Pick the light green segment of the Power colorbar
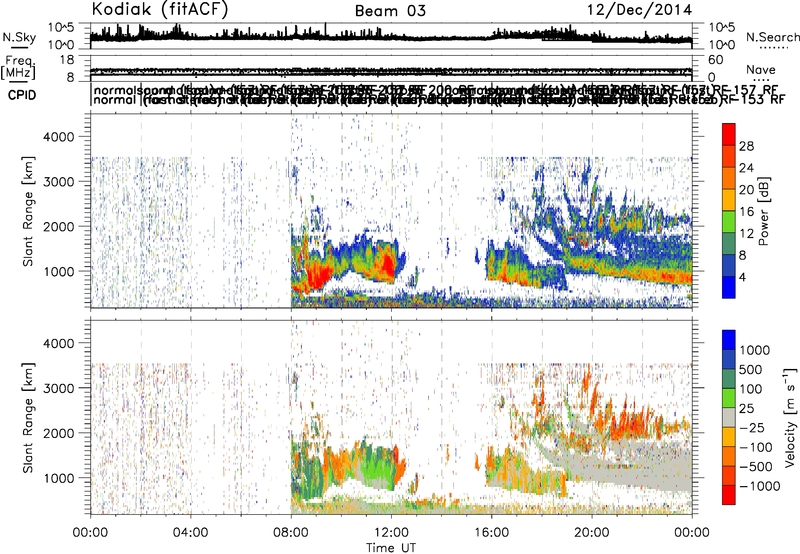Screen dimensions: 800x554 (729, 221)
